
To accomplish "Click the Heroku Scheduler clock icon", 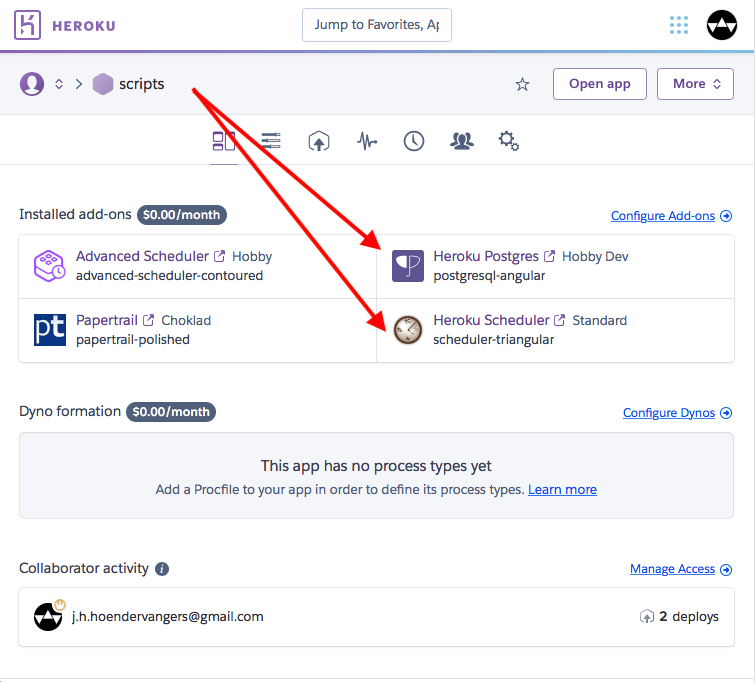I will [408, 330].
